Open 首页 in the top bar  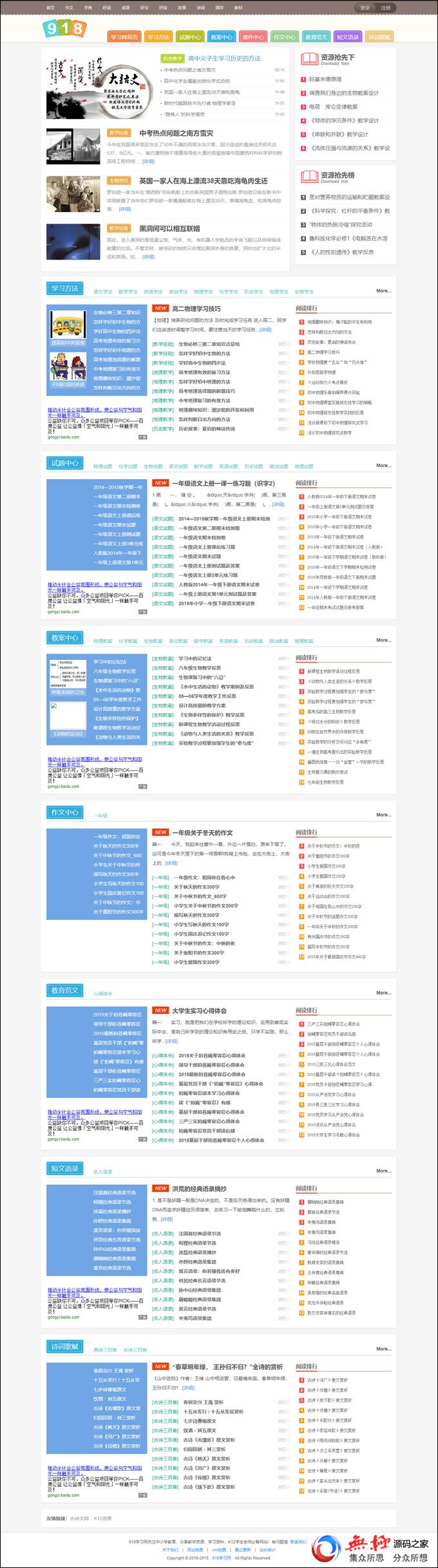[x=50, y=8]
